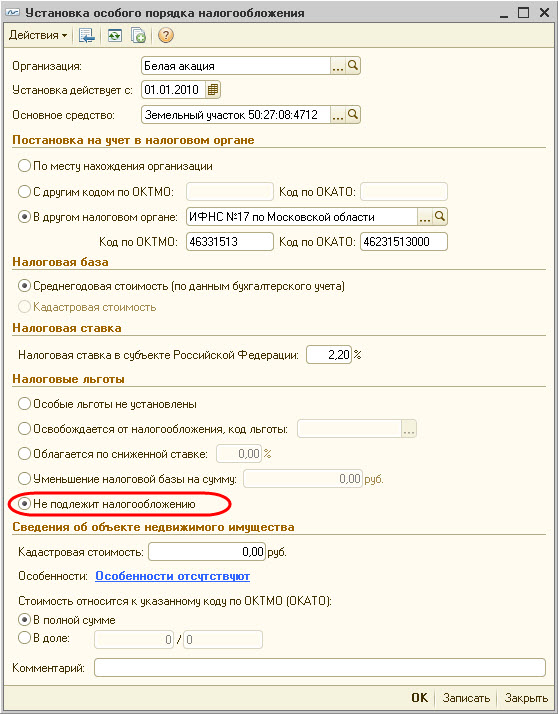Open the Особенности отсутствуют link
Screen dimensions: 558x714
click(x=172, y=576)
